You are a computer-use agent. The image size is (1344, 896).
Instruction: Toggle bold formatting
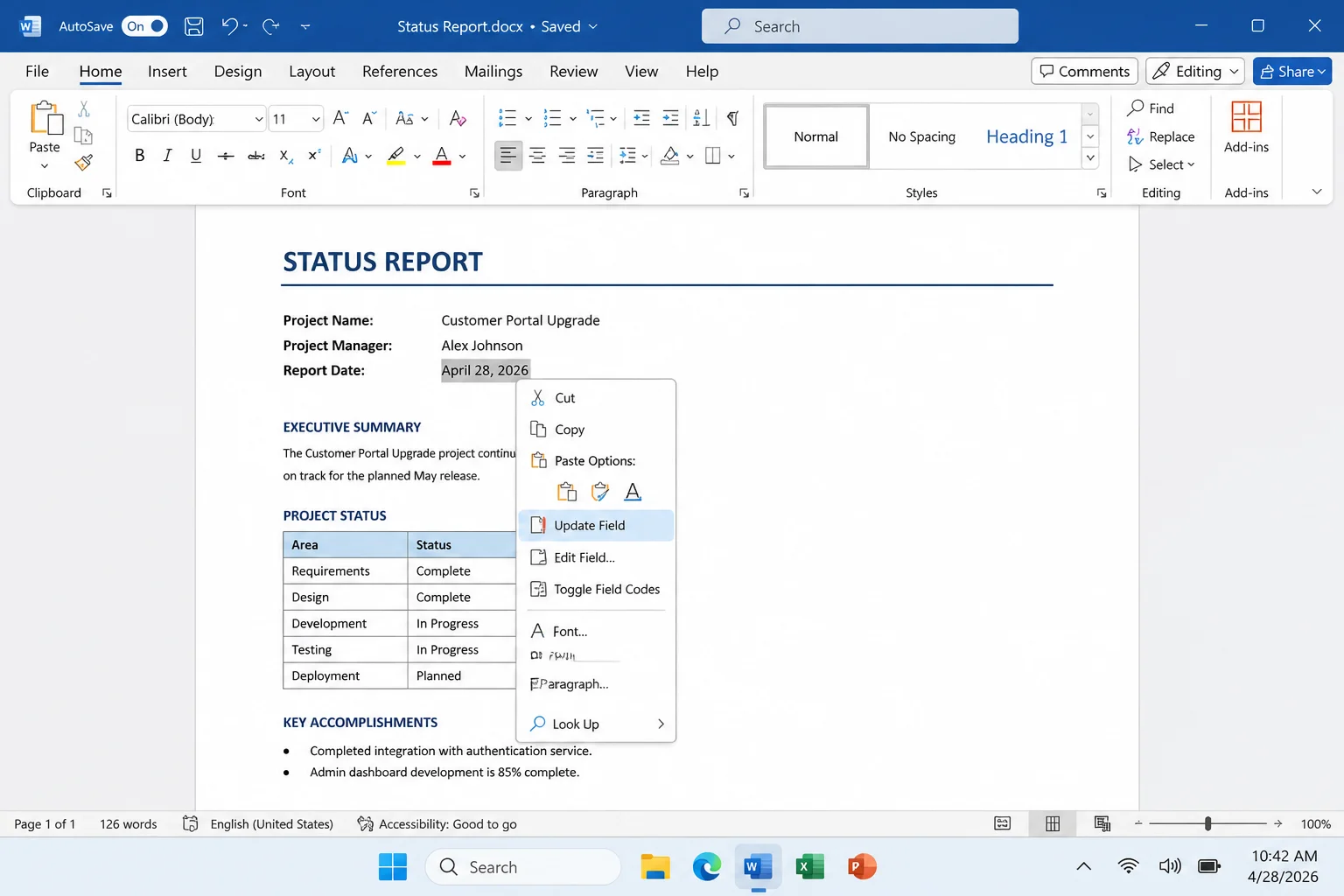139,156
